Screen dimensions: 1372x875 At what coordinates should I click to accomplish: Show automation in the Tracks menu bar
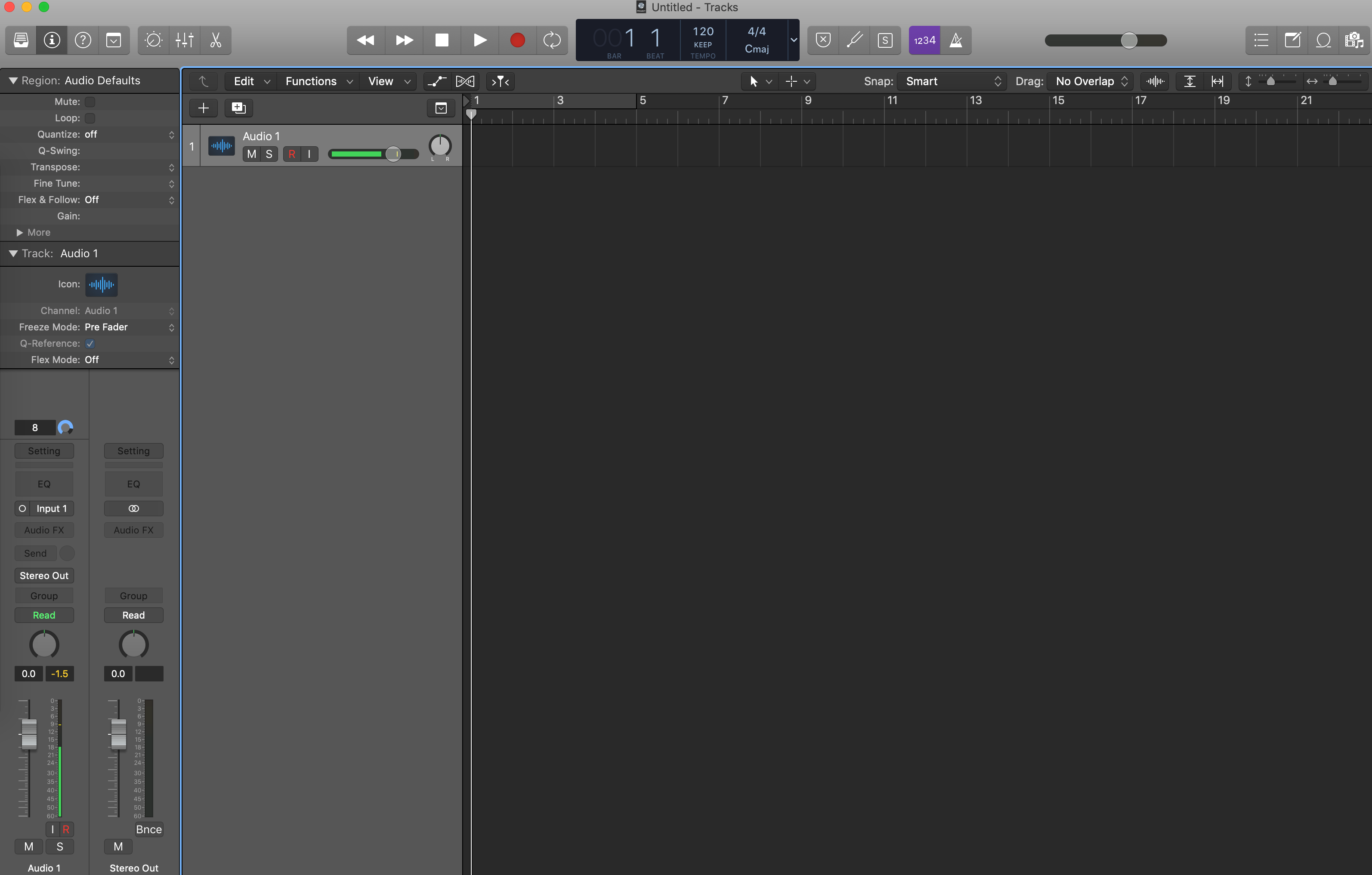click(x=436, y=81)
